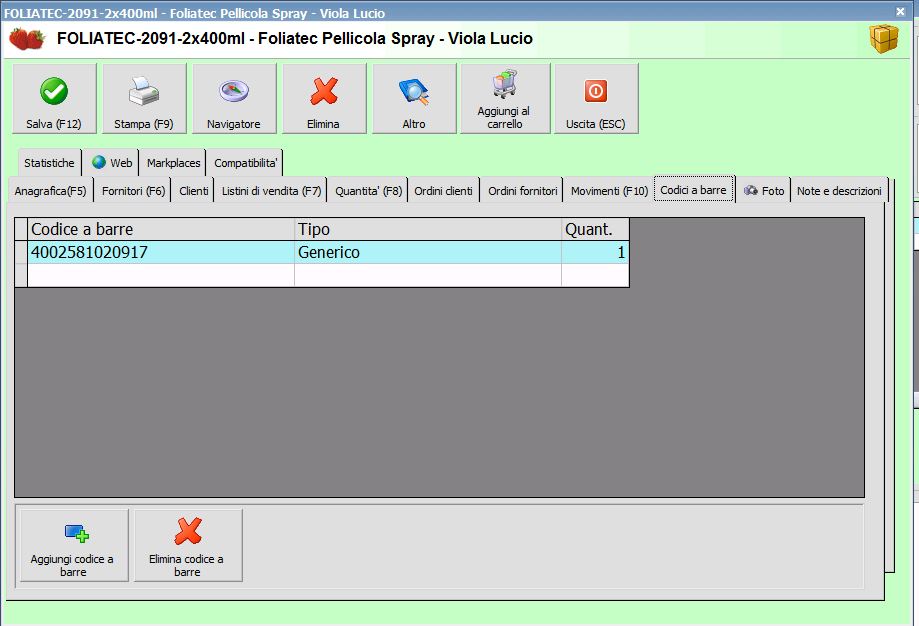Screen dimensions: 919x626
Task: Select the Fornitori (F6) tab
Action: tap(133, 190)
